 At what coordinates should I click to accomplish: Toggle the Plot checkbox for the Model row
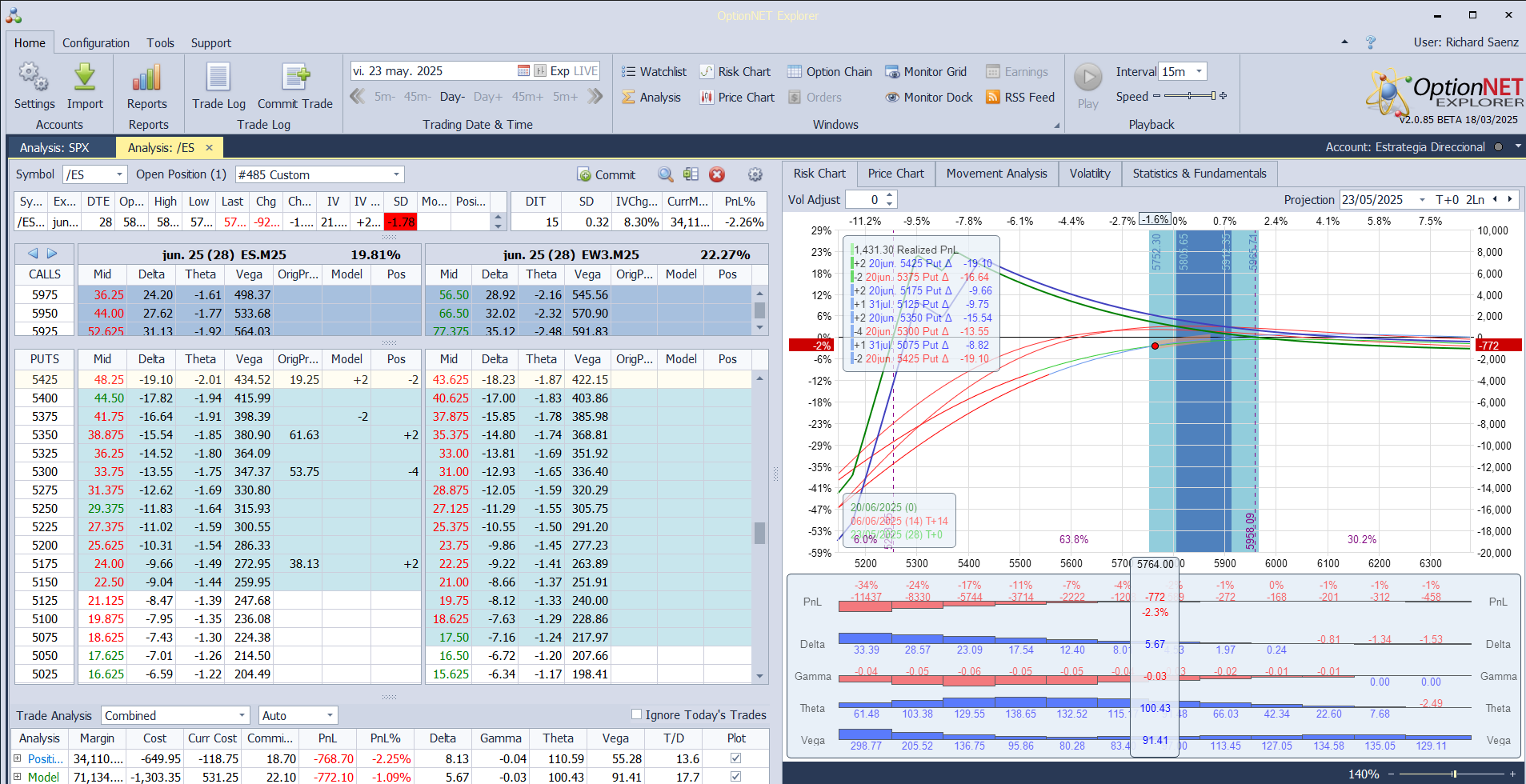(736, 776)
